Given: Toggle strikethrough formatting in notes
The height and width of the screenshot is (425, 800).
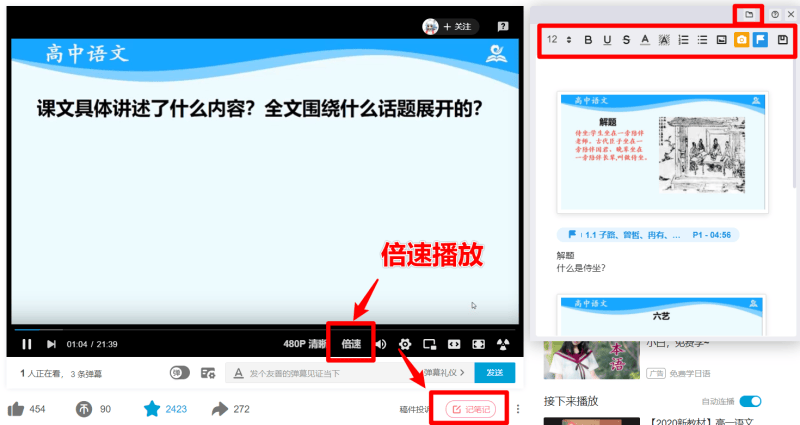Looking at the screenshot, I should click(x=626, y=40).
